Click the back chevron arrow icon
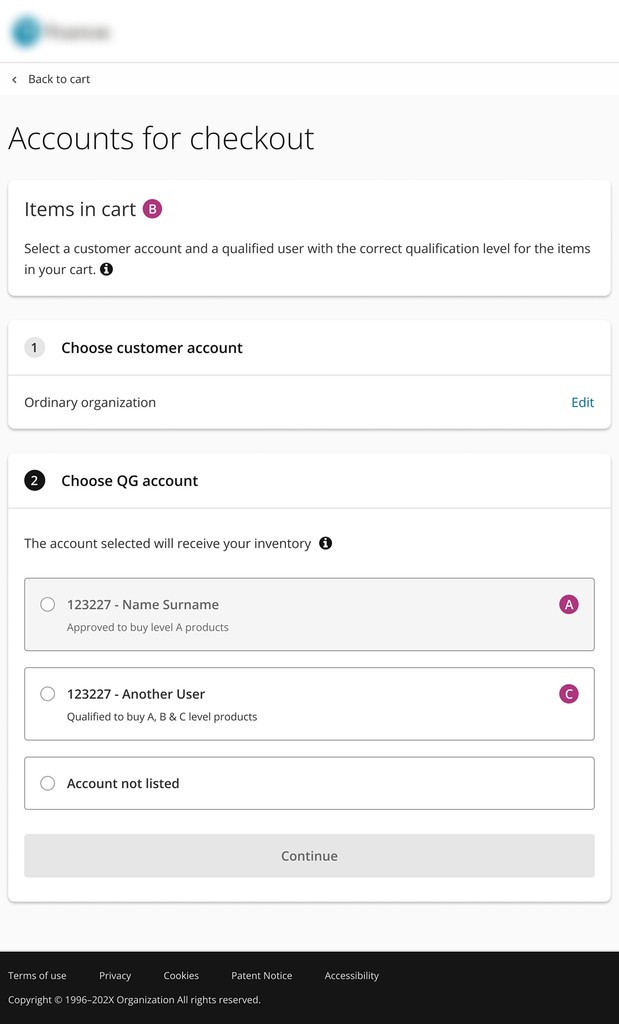The height and width of the screenshot is (1024, 619). pyautogui.click(x=14, y=79)
